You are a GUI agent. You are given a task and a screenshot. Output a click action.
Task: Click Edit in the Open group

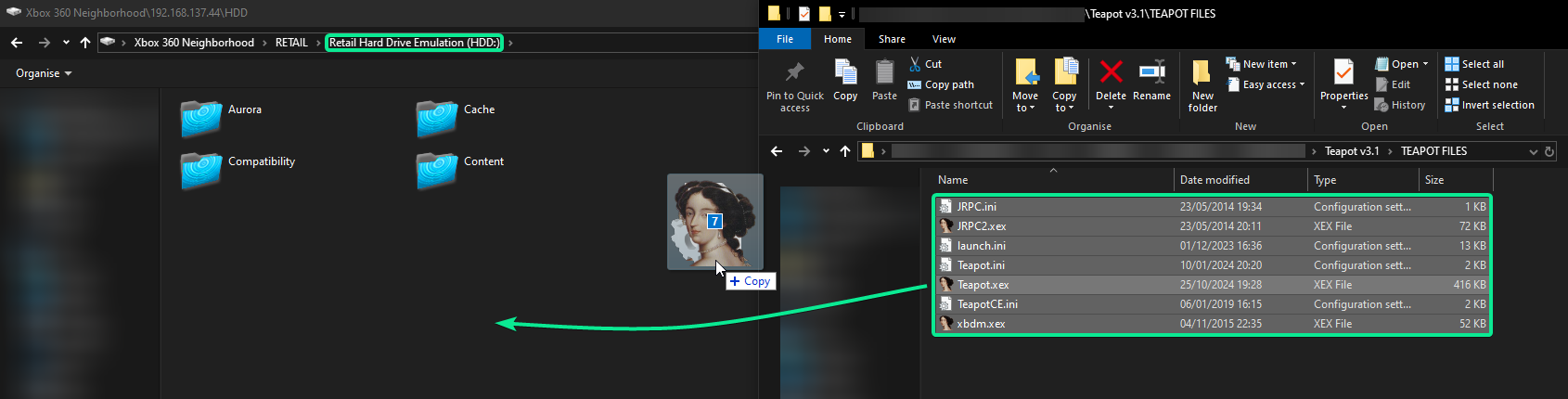coord(1393,84)
